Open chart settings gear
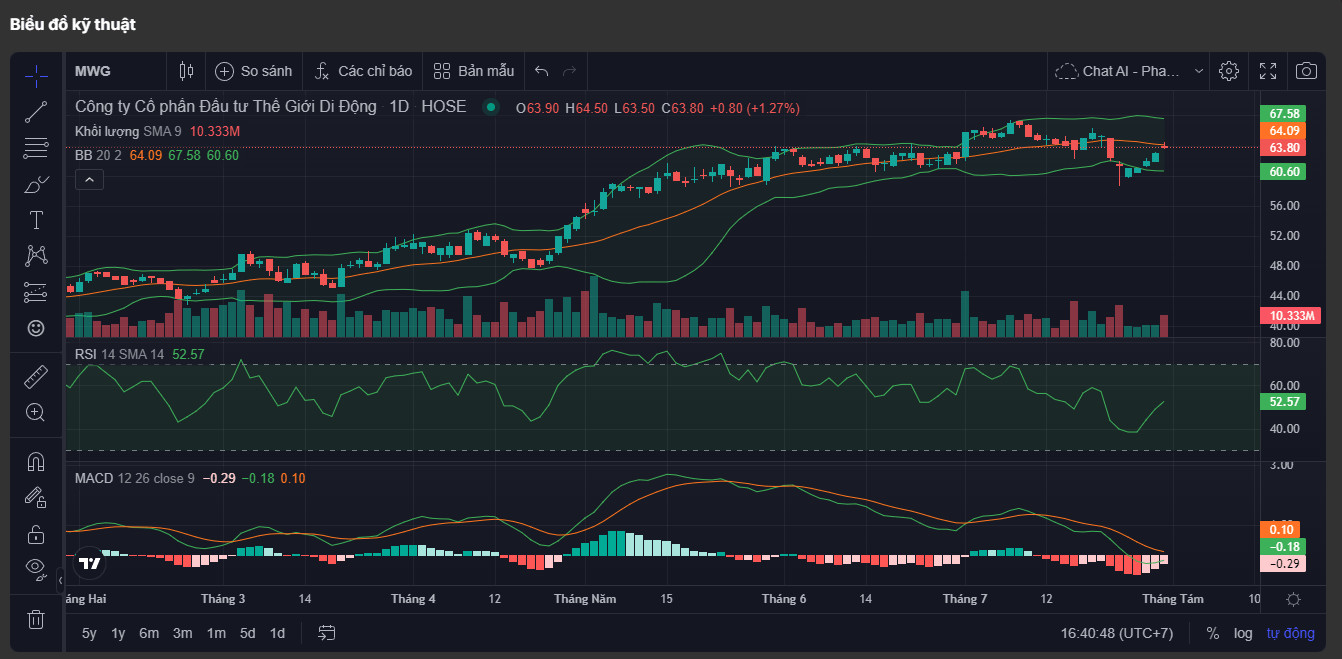This screenshot has width=1342, height=659. (x=1229, y=71)
